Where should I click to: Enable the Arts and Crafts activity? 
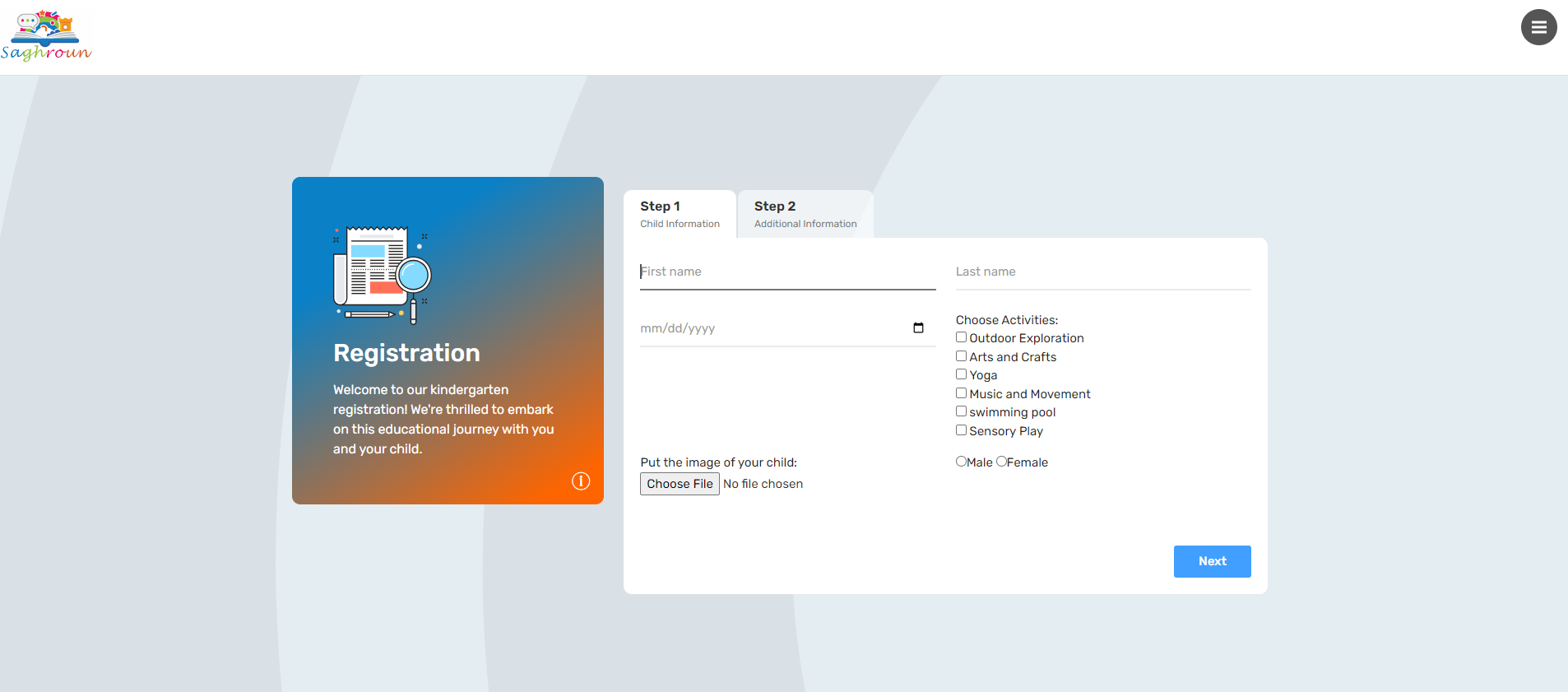pyautogui.click(x=961, y=356)
